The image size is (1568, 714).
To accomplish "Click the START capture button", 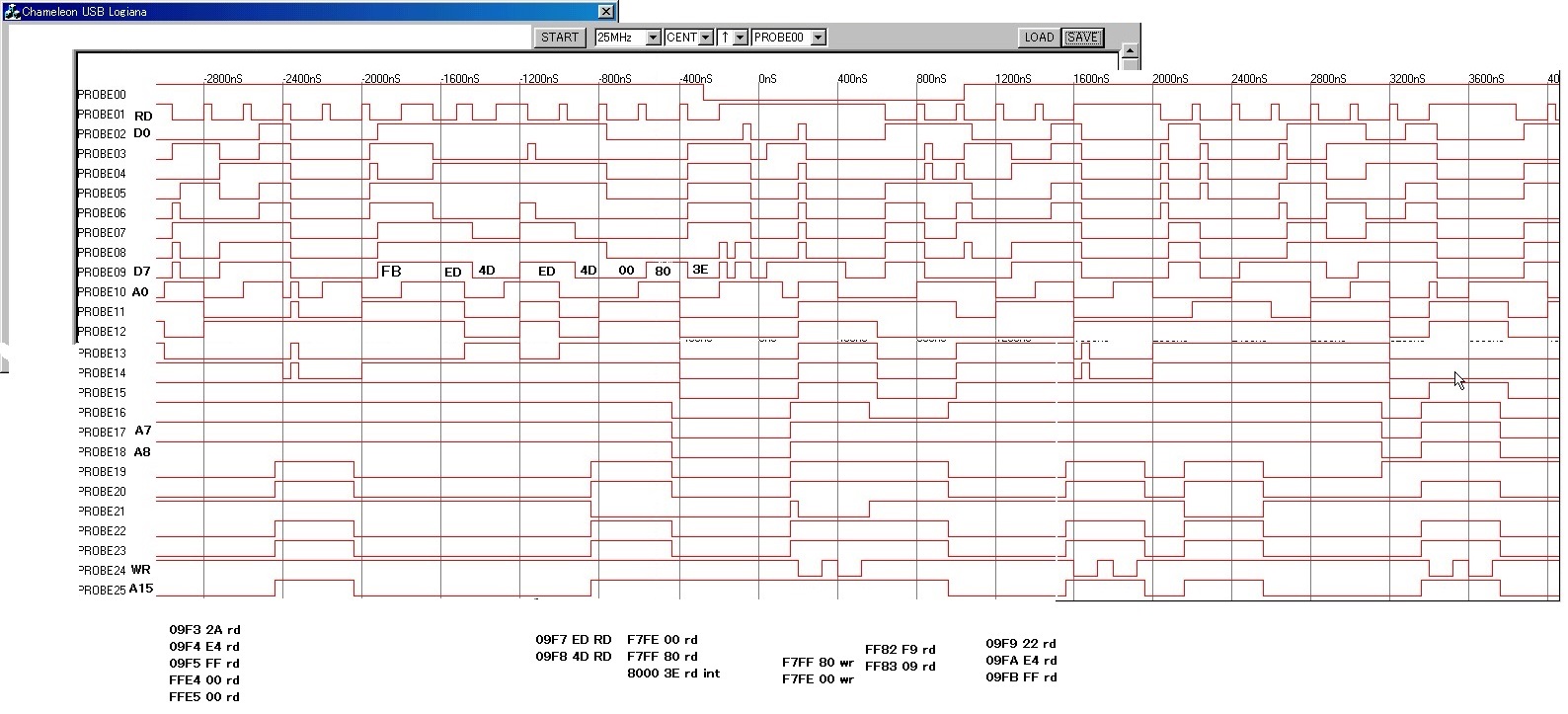I will click(559, 38).
